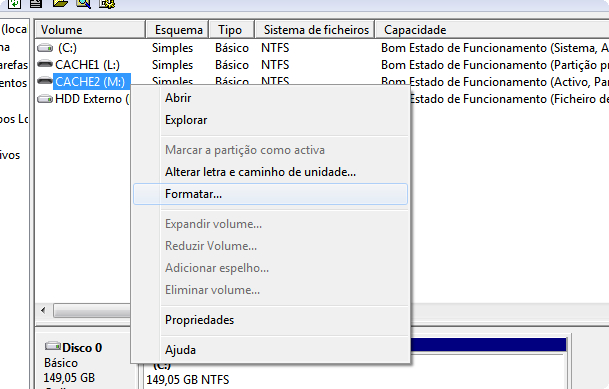This screenshot has width=609, height=389.
Task: Click Marcar a partição como activa
Action: click(x=270, y=150)
